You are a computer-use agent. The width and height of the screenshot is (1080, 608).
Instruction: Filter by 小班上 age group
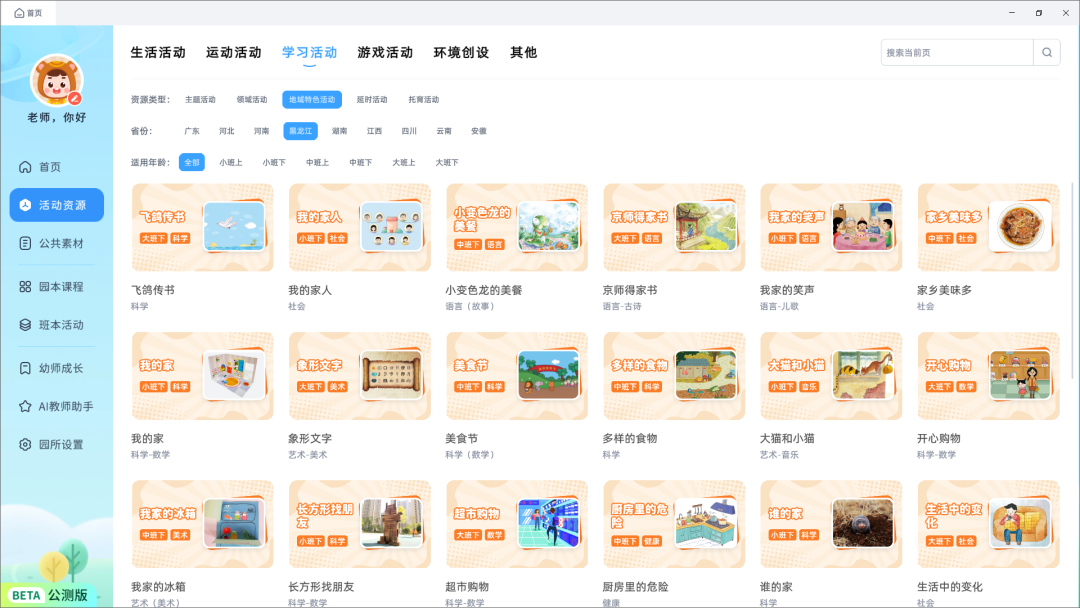[231, 162]
